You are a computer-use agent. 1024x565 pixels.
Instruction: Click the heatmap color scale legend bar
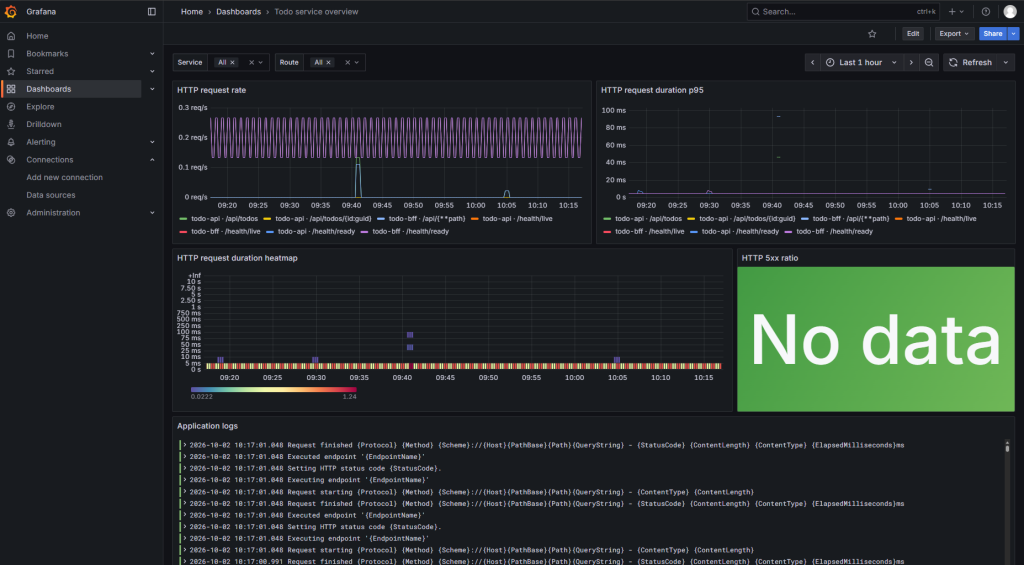274,389
